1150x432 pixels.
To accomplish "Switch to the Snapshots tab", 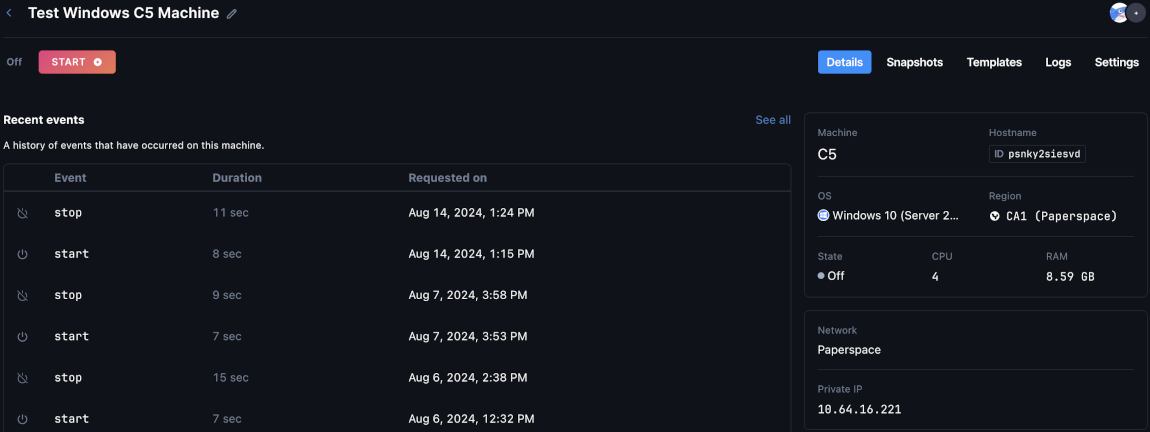I will click(914, 62).
